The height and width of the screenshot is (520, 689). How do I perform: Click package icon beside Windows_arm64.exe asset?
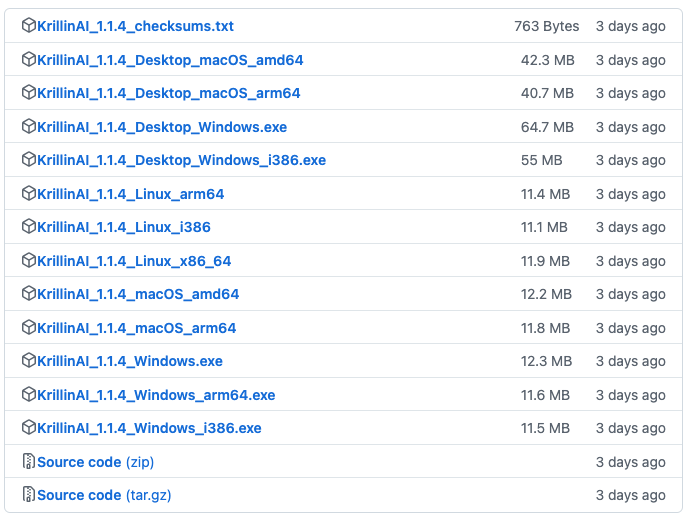[x=29, y=394]
